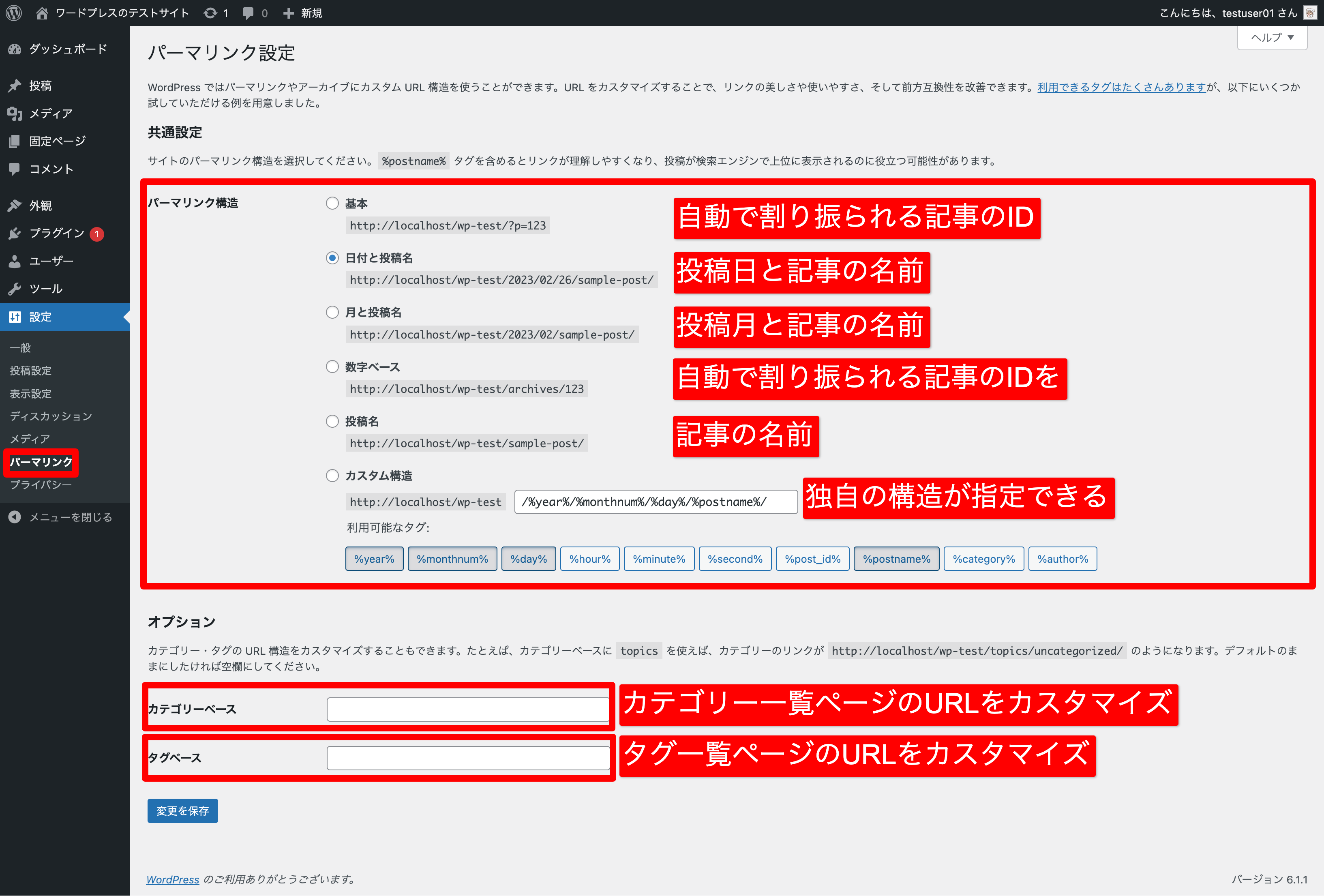Focus the custom structure input field
Image resolution: width=1324 pixels, height=896 pixels.
[656, 502]
